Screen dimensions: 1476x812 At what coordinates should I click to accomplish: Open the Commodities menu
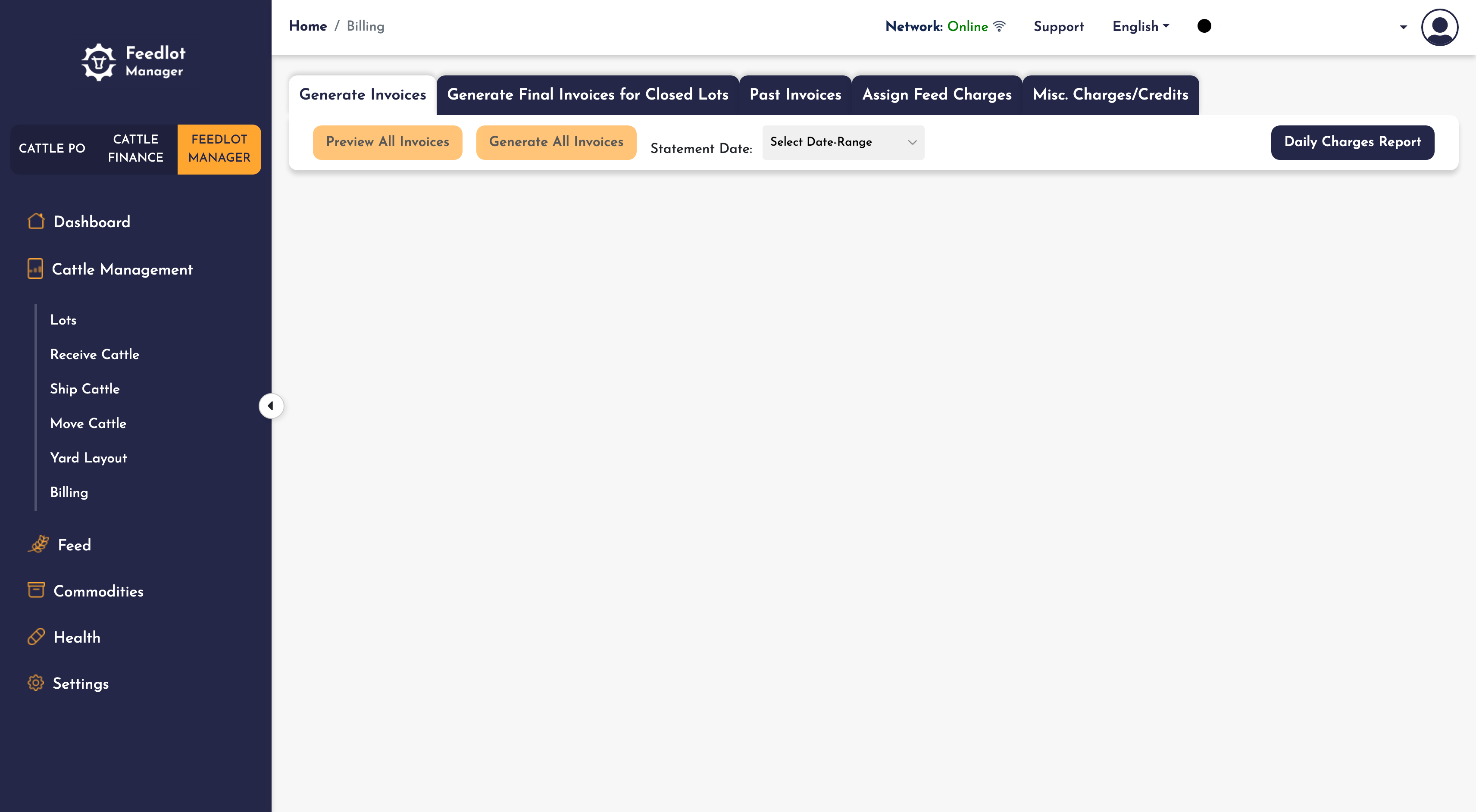[98, 591]
